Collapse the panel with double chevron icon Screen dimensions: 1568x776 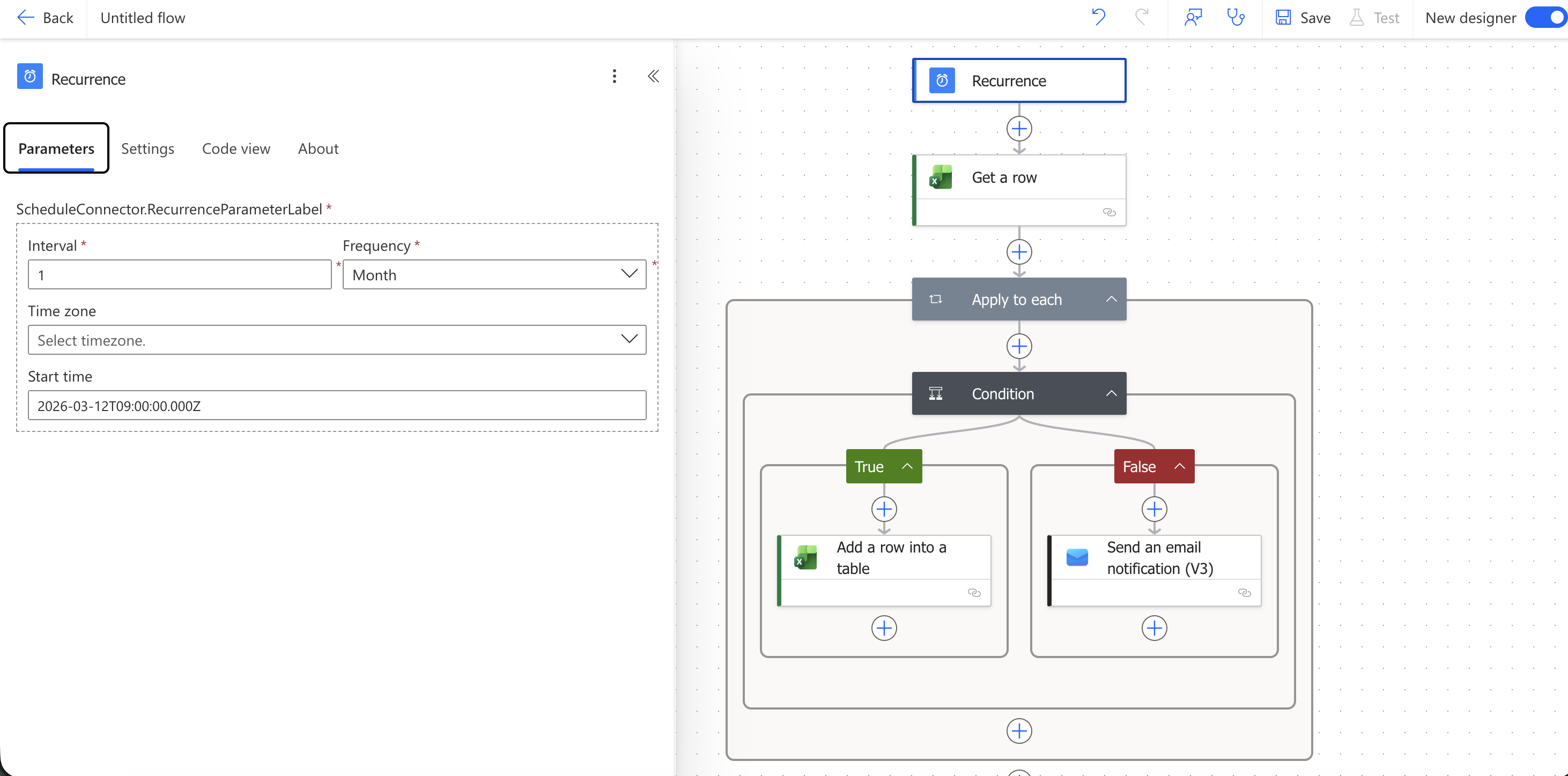653,76
